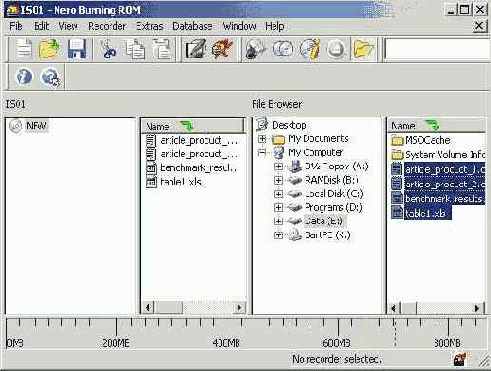
Task: Expand the Data (E:) node
Action: point(278,221)
